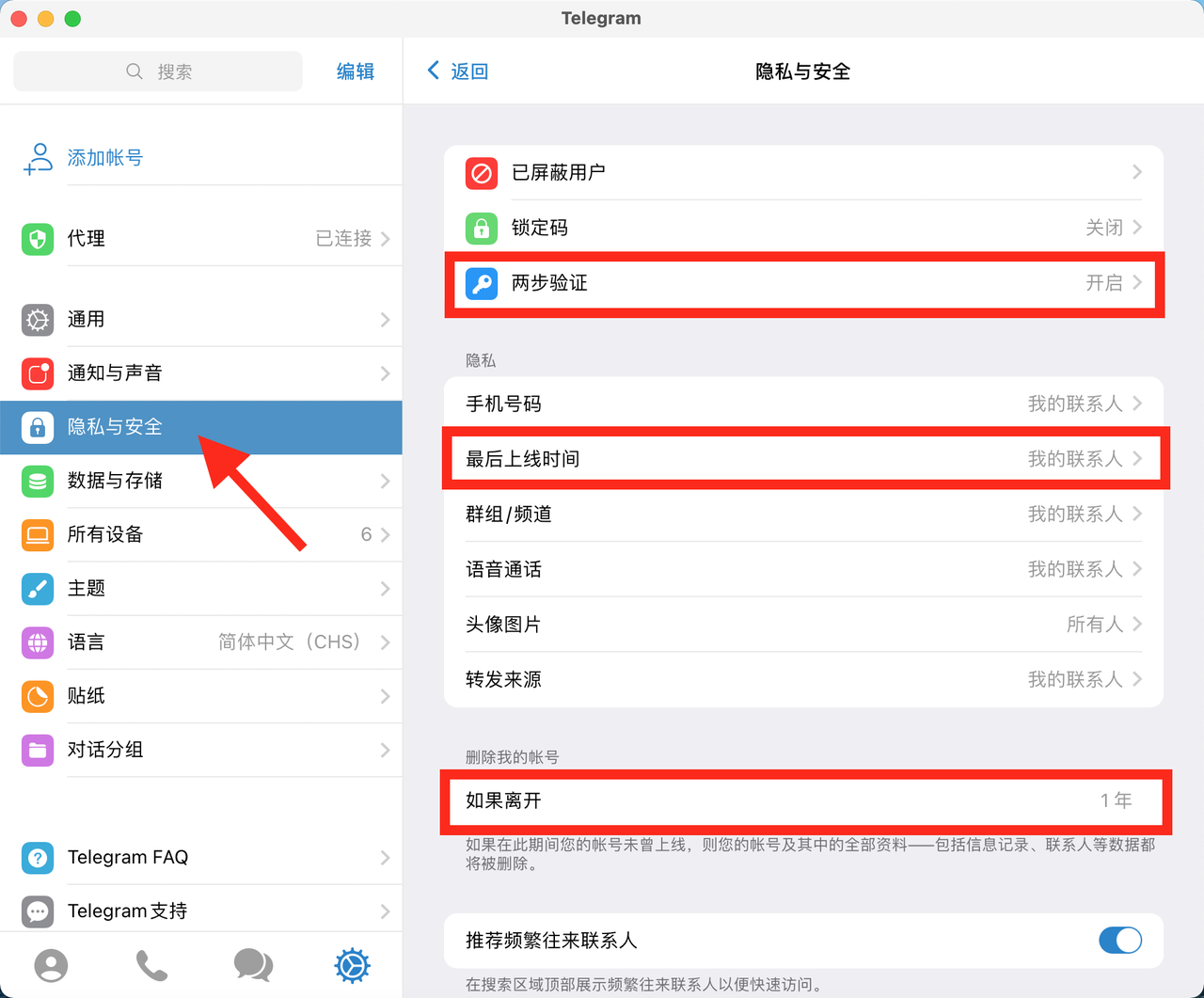
Task: Expand the 已屏蔽用户 row chevron
Action: click(1137, 172)
